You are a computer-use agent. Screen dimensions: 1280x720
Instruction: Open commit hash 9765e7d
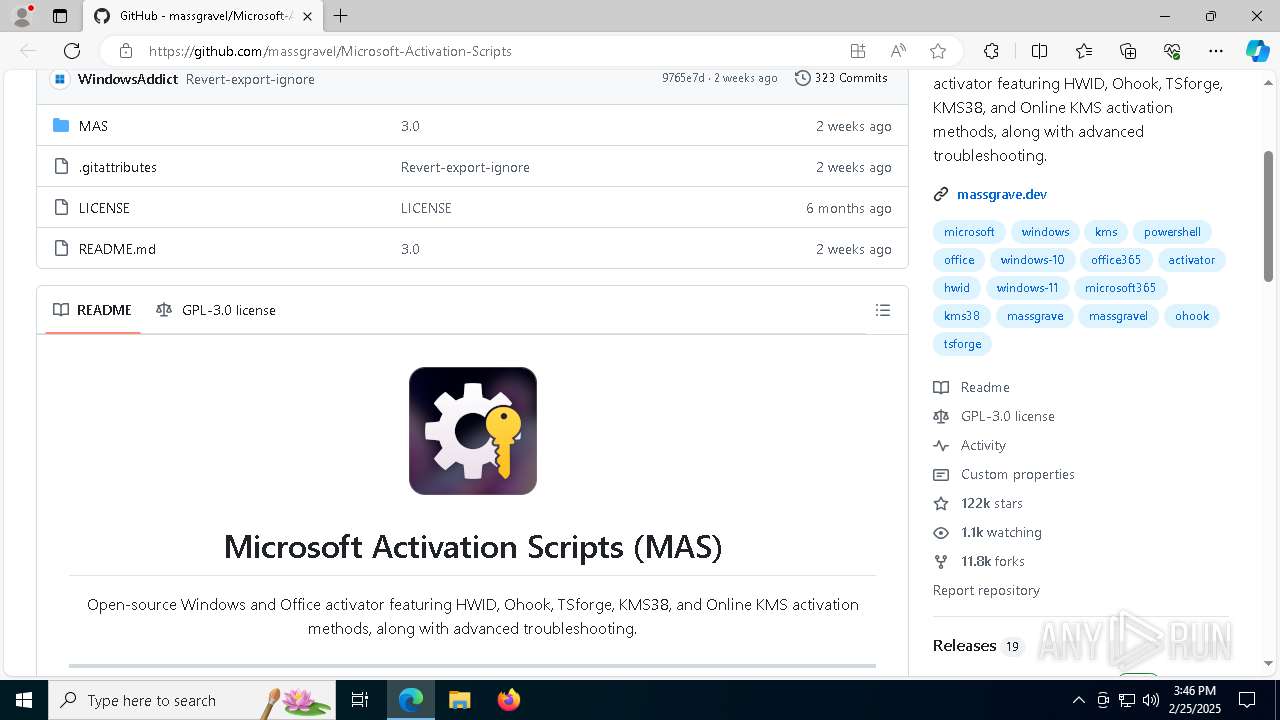point(683,78)
